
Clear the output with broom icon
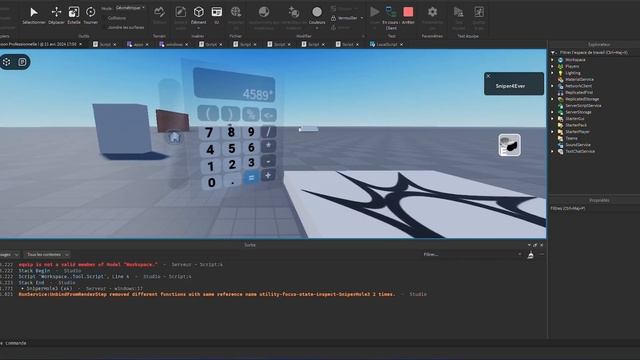coord(531,255)
